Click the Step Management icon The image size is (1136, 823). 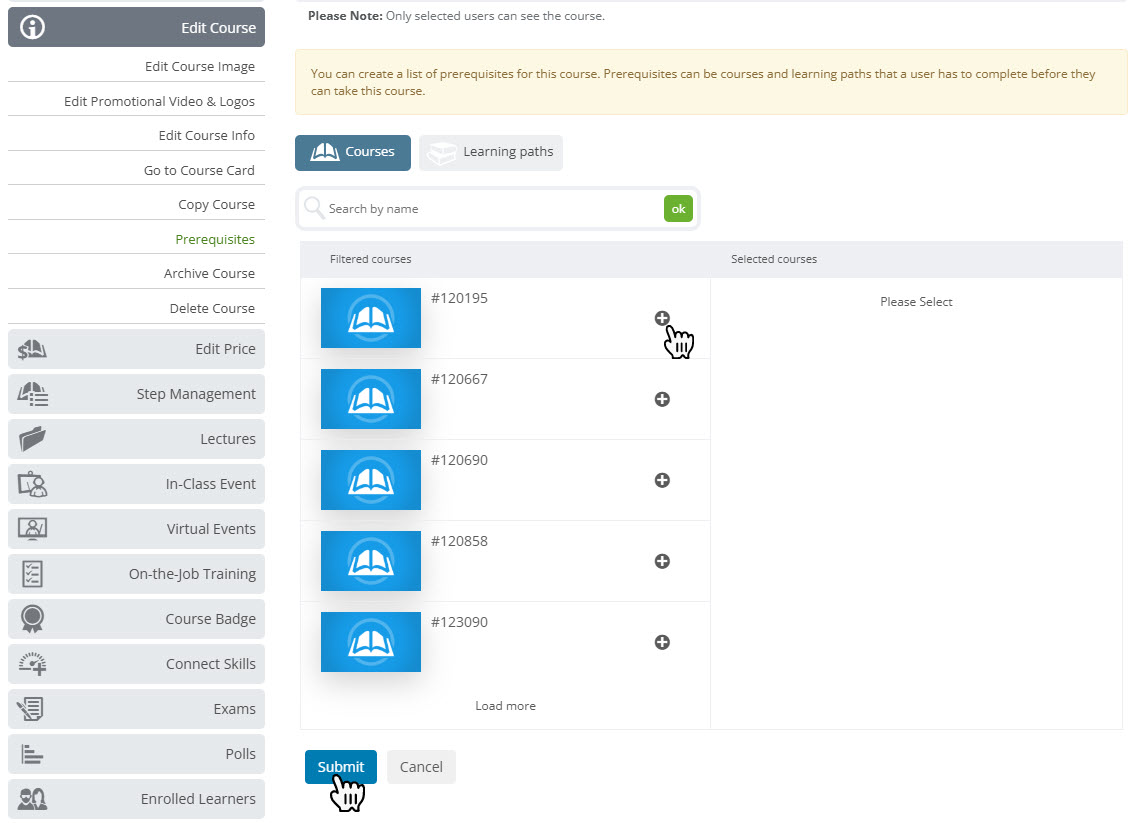click(33, 394)
